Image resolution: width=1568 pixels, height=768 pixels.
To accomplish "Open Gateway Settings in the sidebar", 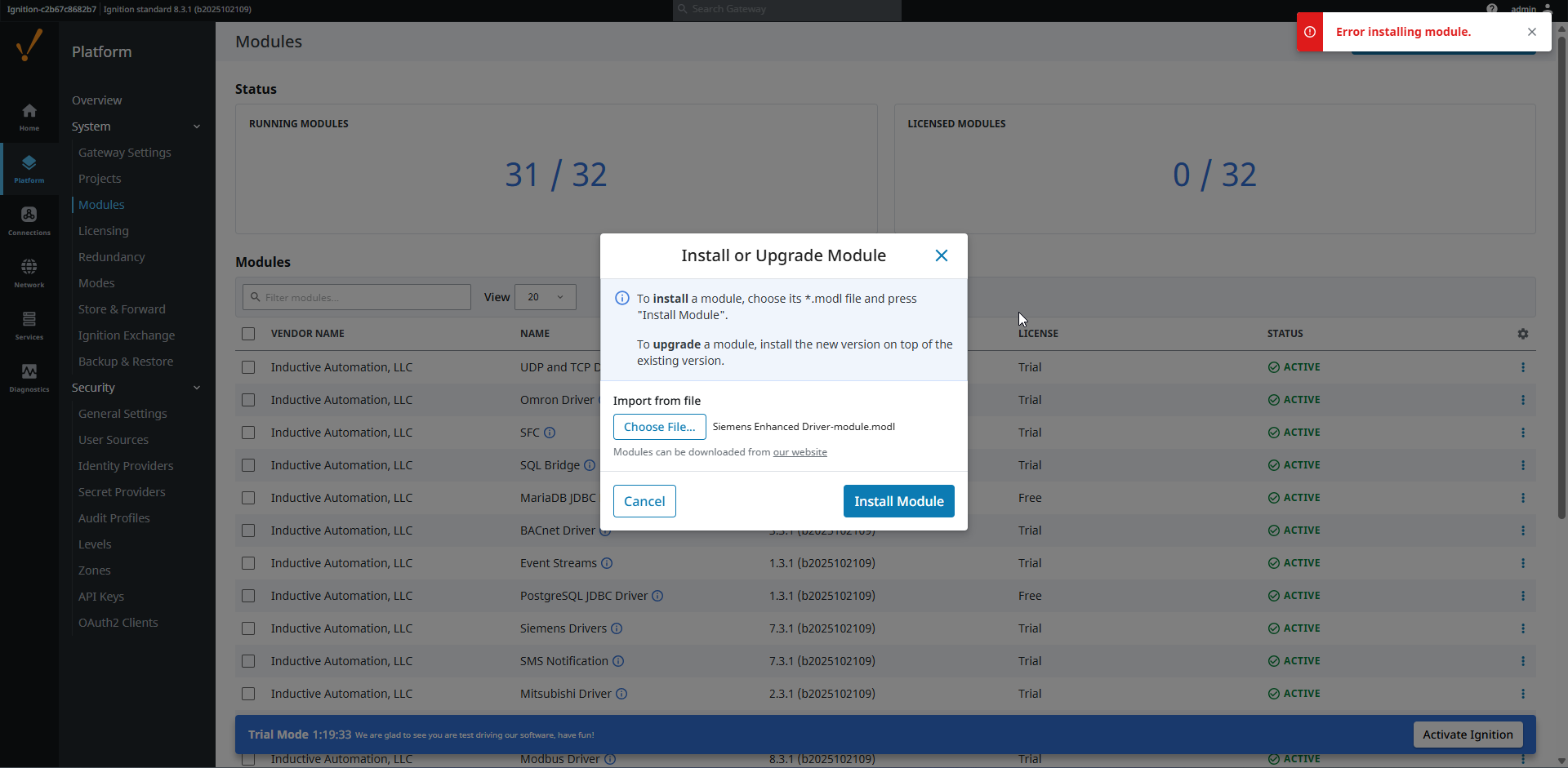I will pyautogui.click(x=125, y=153).
